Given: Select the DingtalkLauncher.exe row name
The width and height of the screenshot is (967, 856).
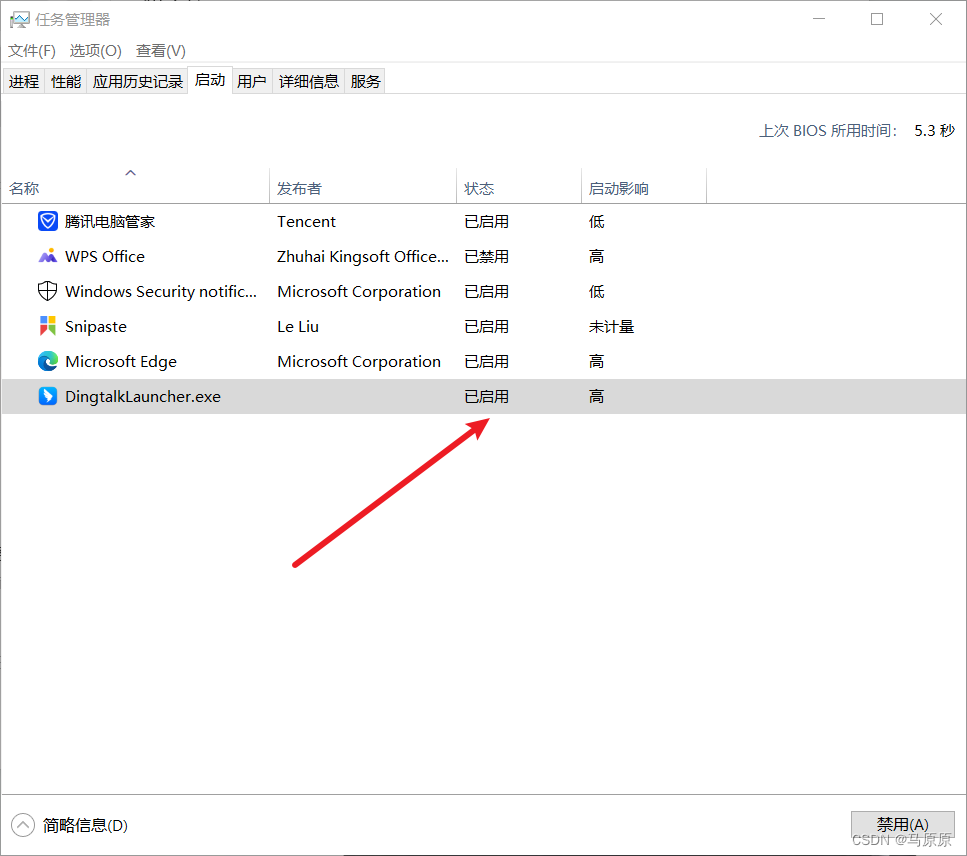Looking at the screenshot, I should [142, 397].
